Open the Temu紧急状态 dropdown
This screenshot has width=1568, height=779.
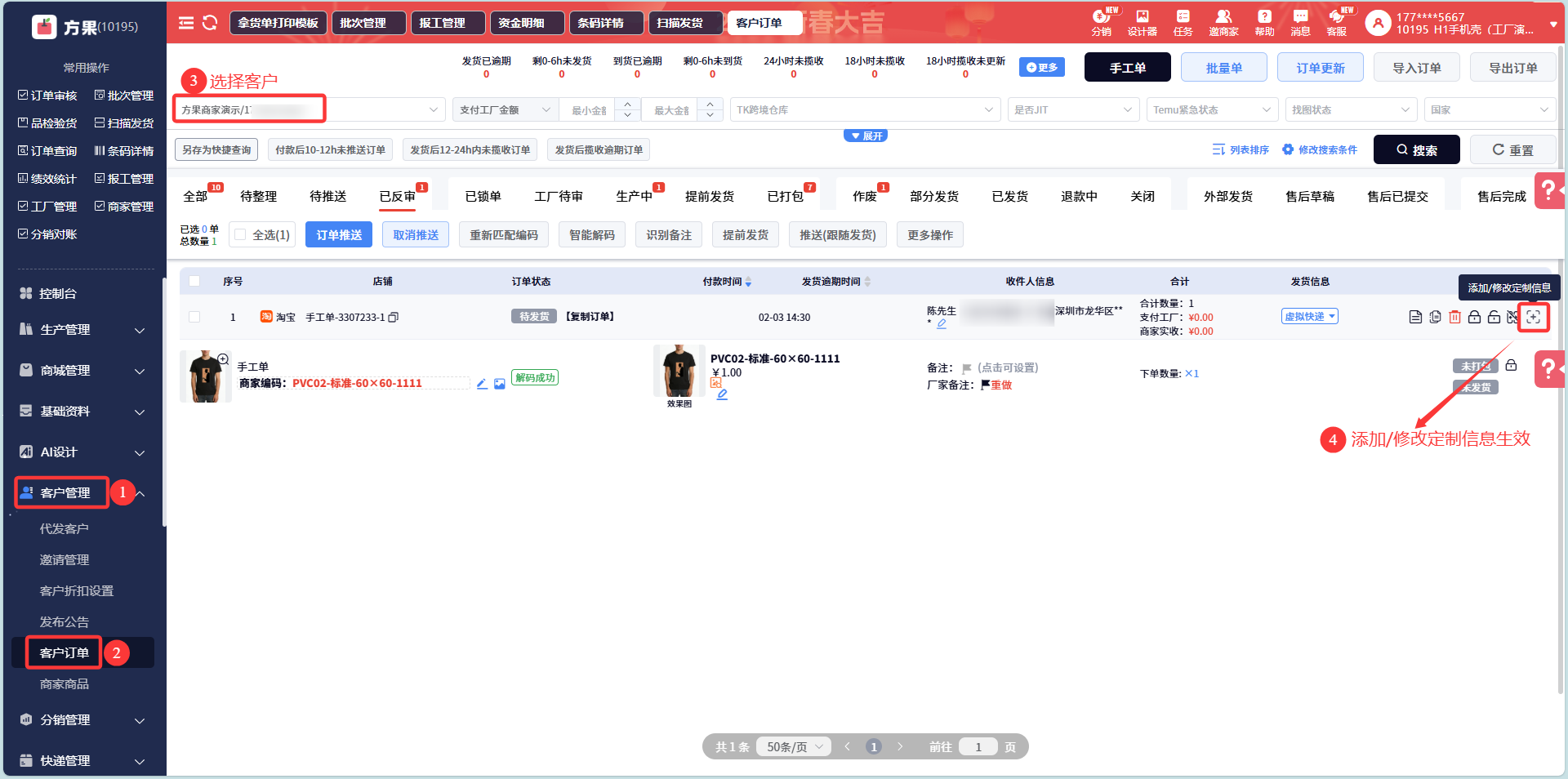pos(1213,109)
